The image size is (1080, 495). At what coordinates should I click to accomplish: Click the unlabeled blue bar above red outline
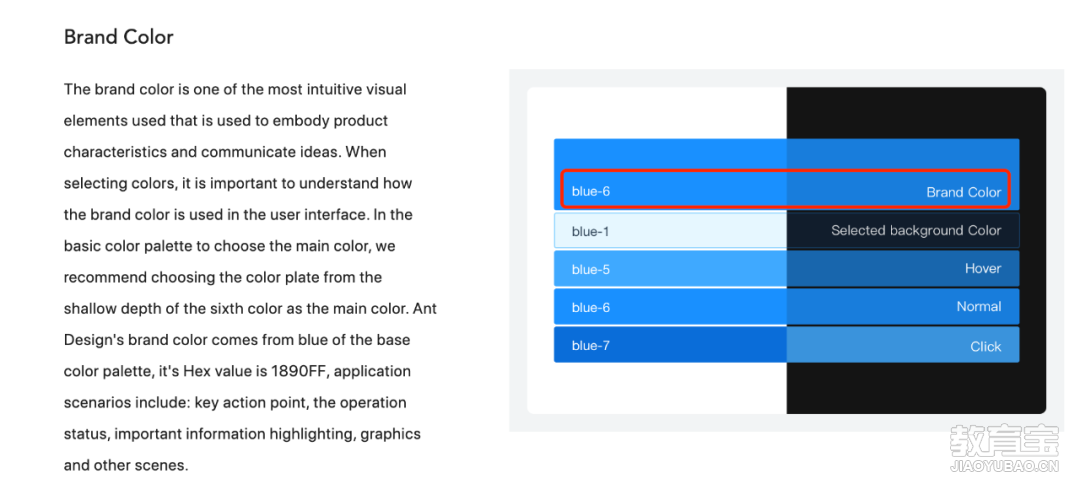pyautogui.click(x=787, y=154)
